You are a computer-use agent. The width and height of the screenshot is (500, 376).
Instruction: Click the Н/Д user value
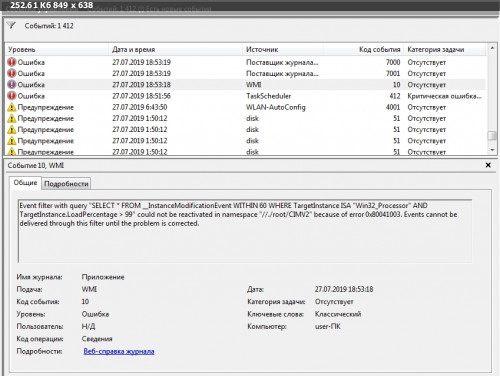coord(88,326)
